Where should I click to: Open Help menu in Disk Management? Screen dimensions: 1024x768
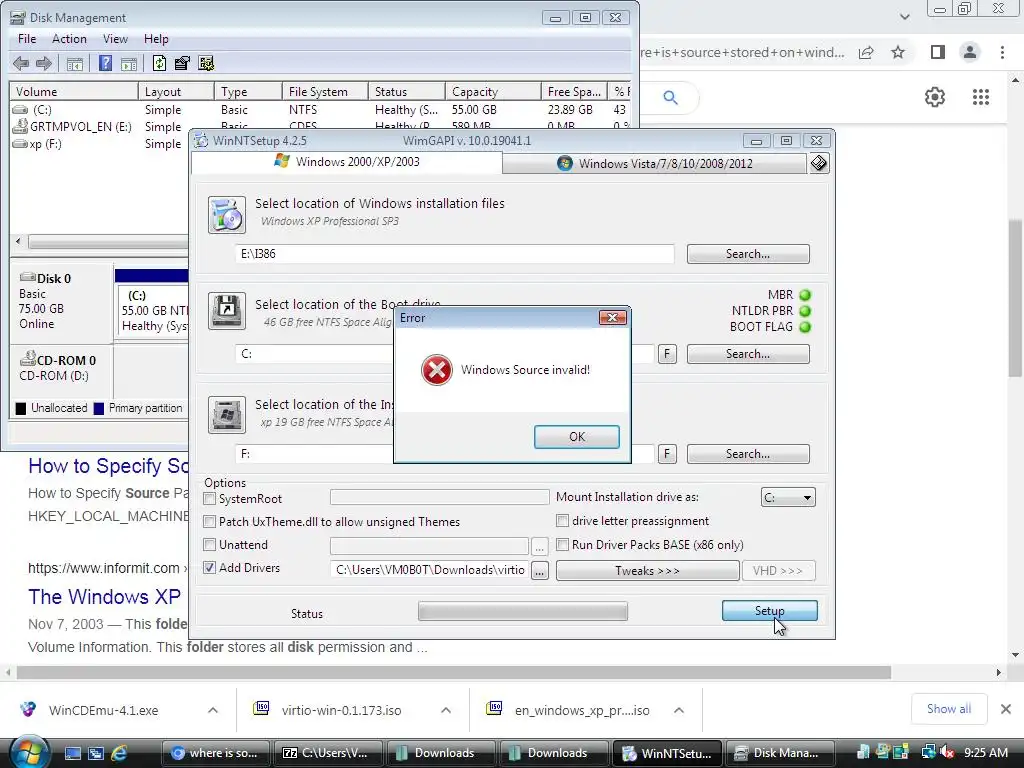click(156, 39)
